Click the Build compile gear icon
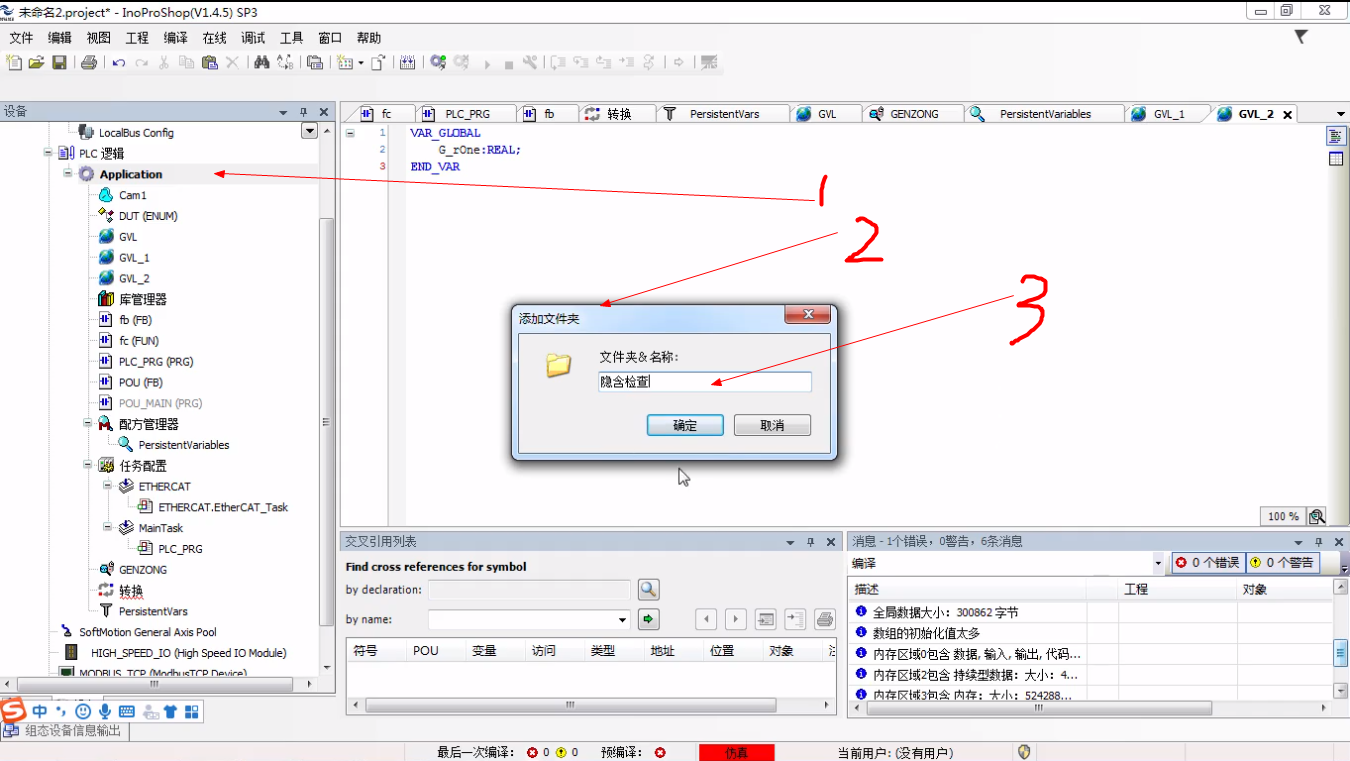Viewport: 1350px width, 761px height. point(438,62)
